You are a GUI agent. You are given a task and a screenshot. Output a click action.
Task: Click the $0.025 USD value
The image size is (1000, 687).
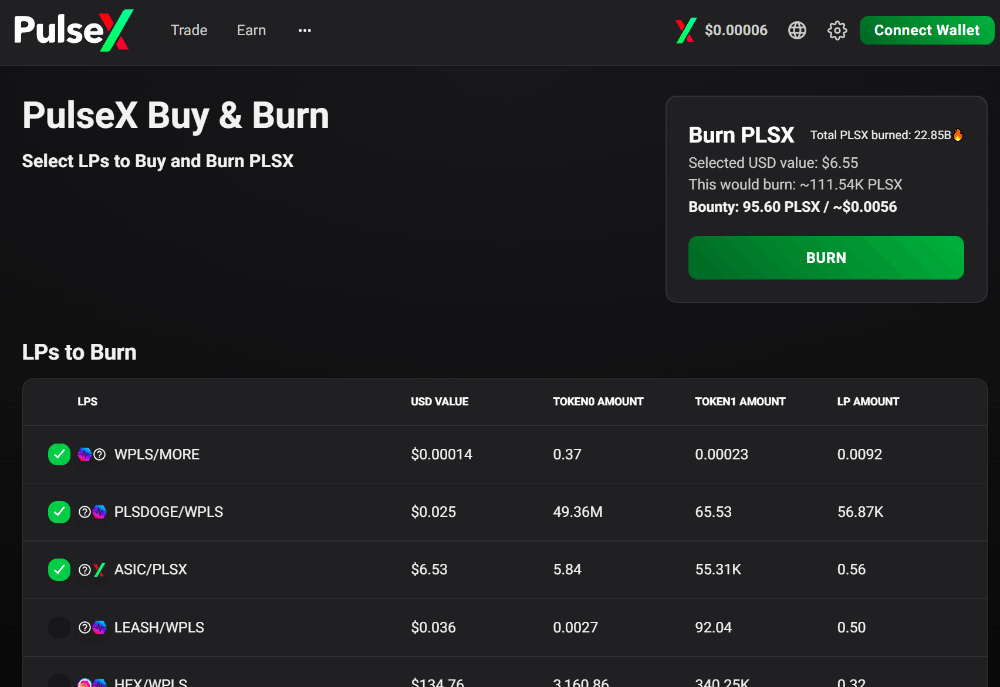434,512
